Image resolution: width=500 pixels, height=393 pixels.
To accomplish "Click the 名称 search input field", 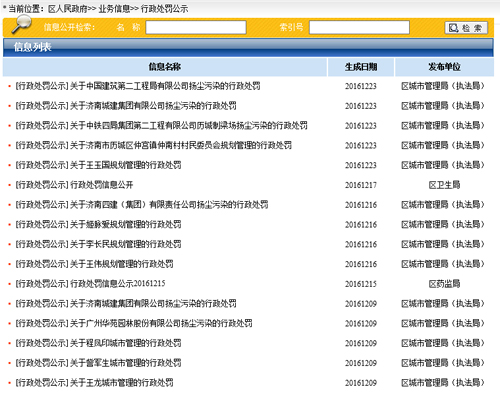I will pyautogui.click(x=196, y=27).
